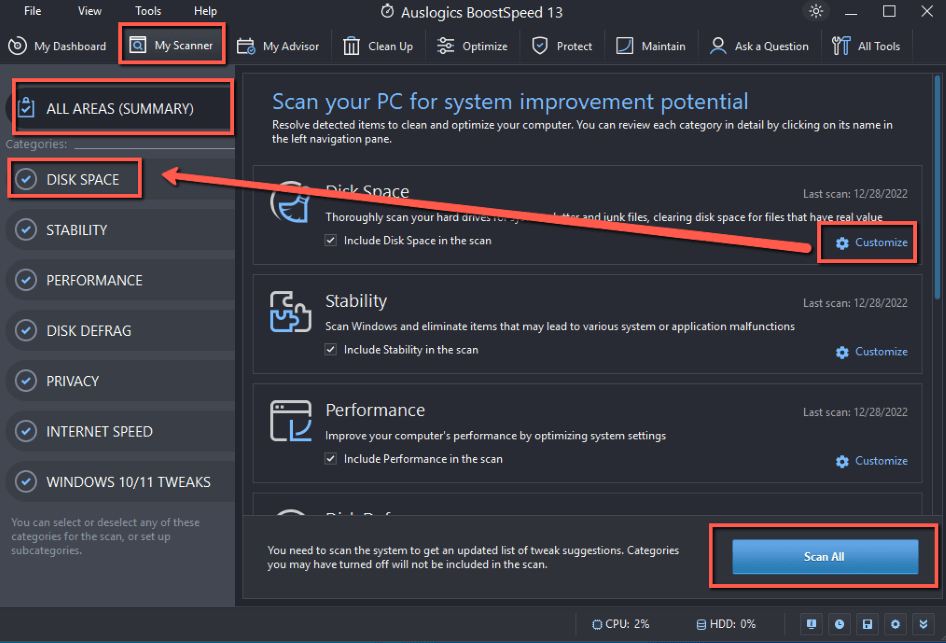Image resolution: width=946 pixels, height=643 pixels.
Task: Go to the Clean Up tab
Action: pyautogui.click(x=378, y=46)
